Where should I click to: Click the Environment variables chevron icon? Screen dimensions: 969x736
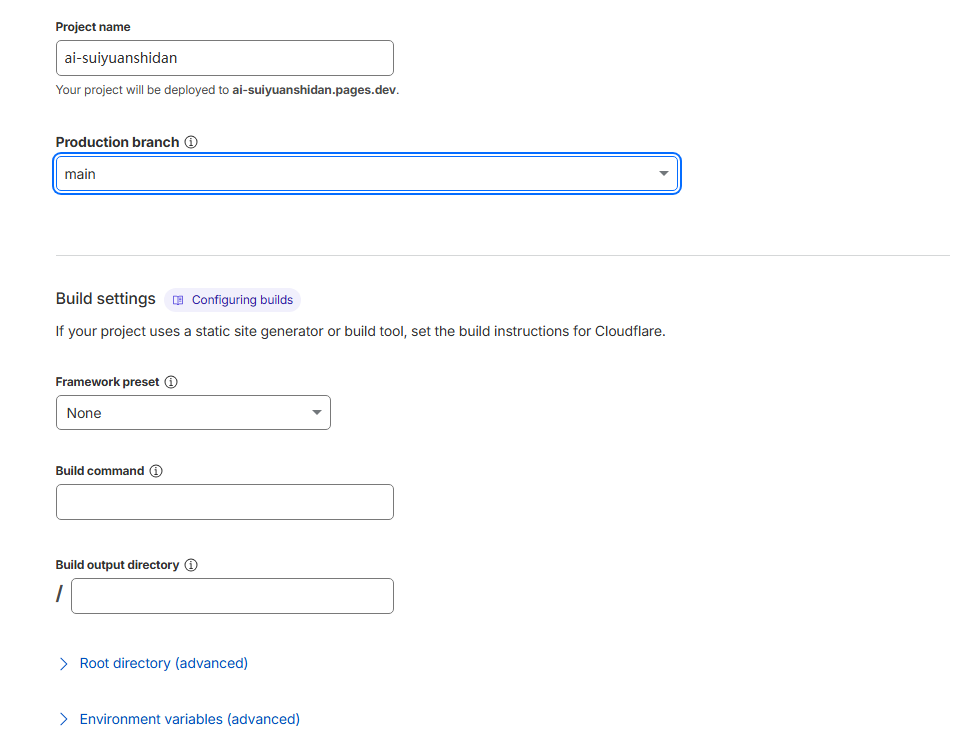[64, 719]
